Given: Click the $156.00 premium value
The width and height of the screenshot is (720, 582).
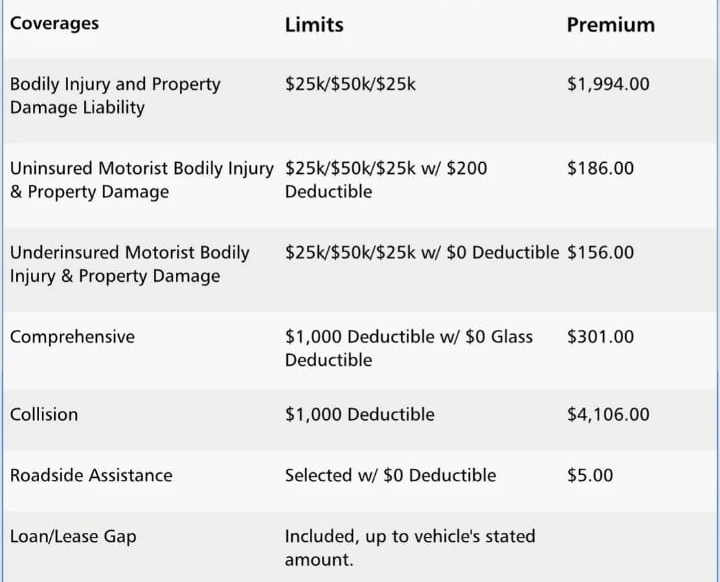Looking at the screenshot, I should tap(600, 253).
